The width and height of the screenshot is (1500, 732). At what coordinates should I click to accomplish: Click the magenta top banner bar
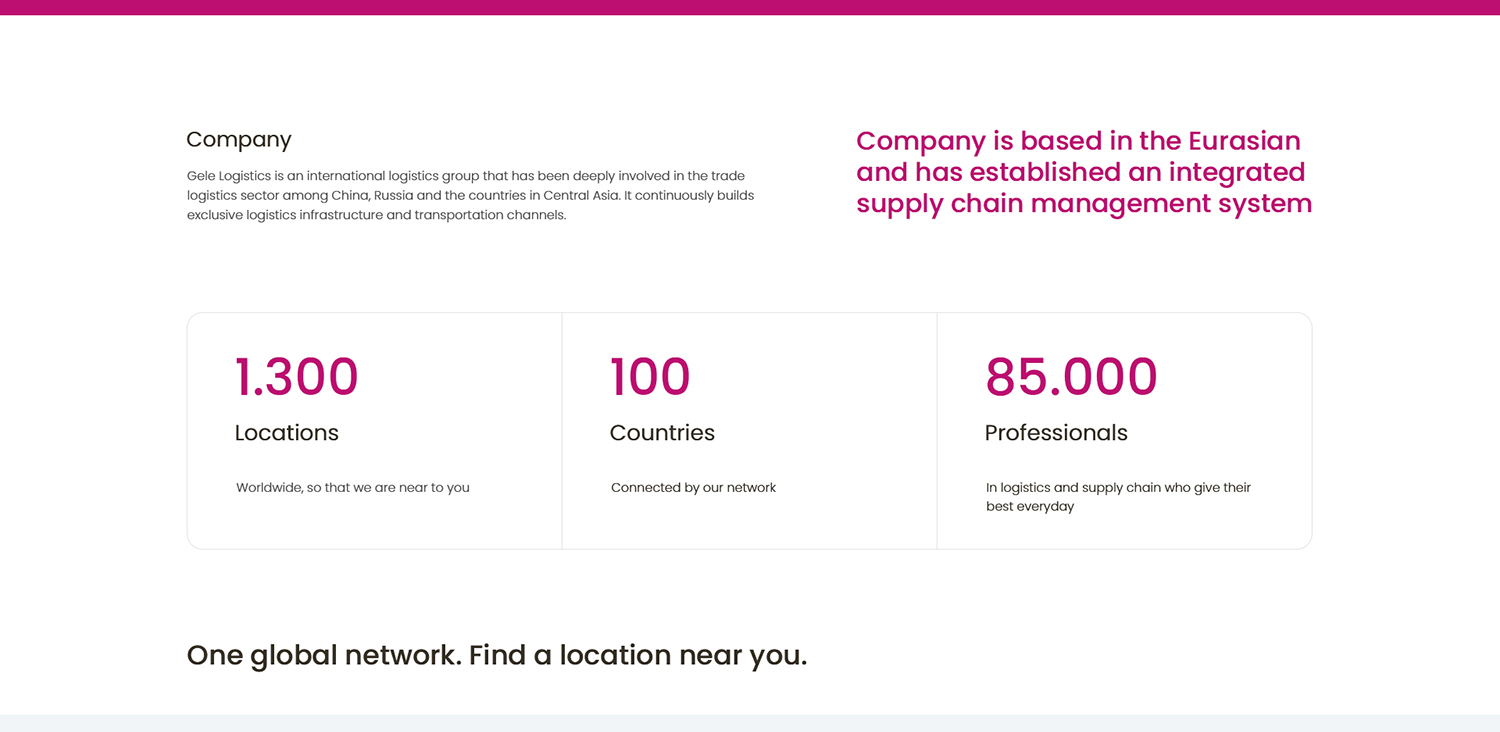tap(750, 7)
